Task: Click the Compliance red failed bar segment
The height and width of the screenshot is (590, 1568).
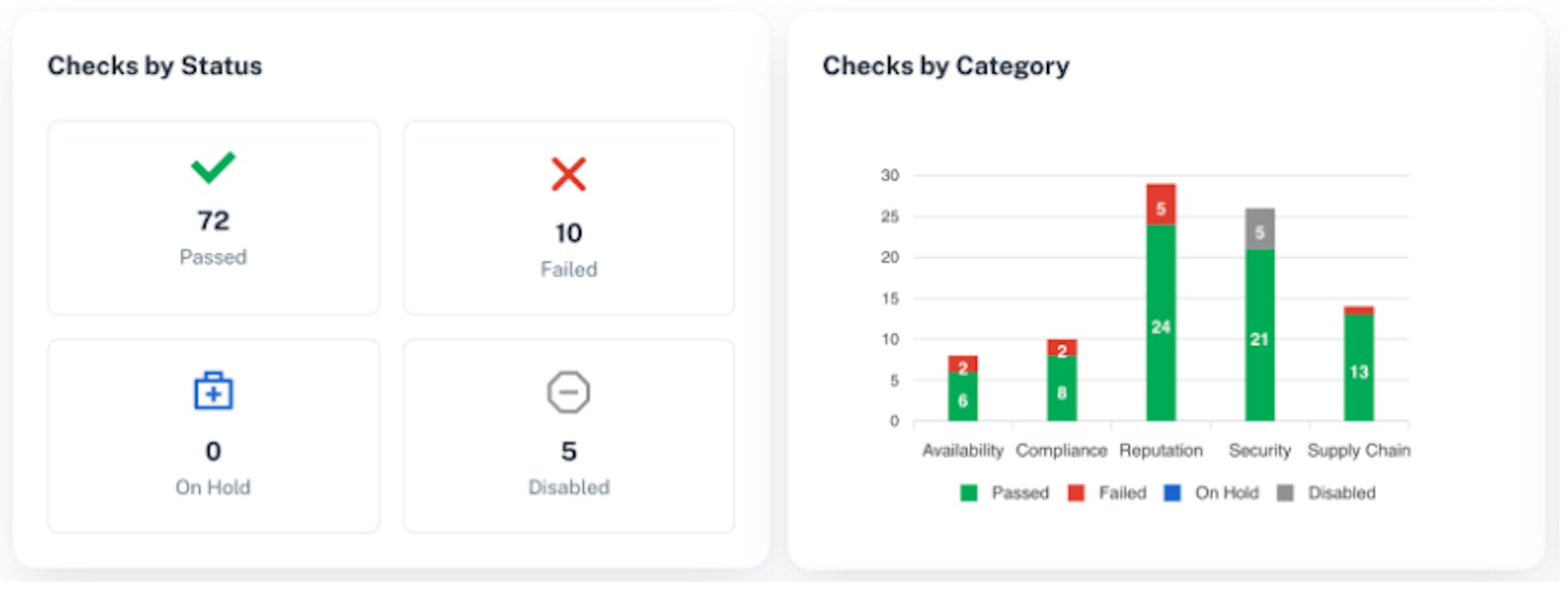Action: click(x=1062, y=348)
